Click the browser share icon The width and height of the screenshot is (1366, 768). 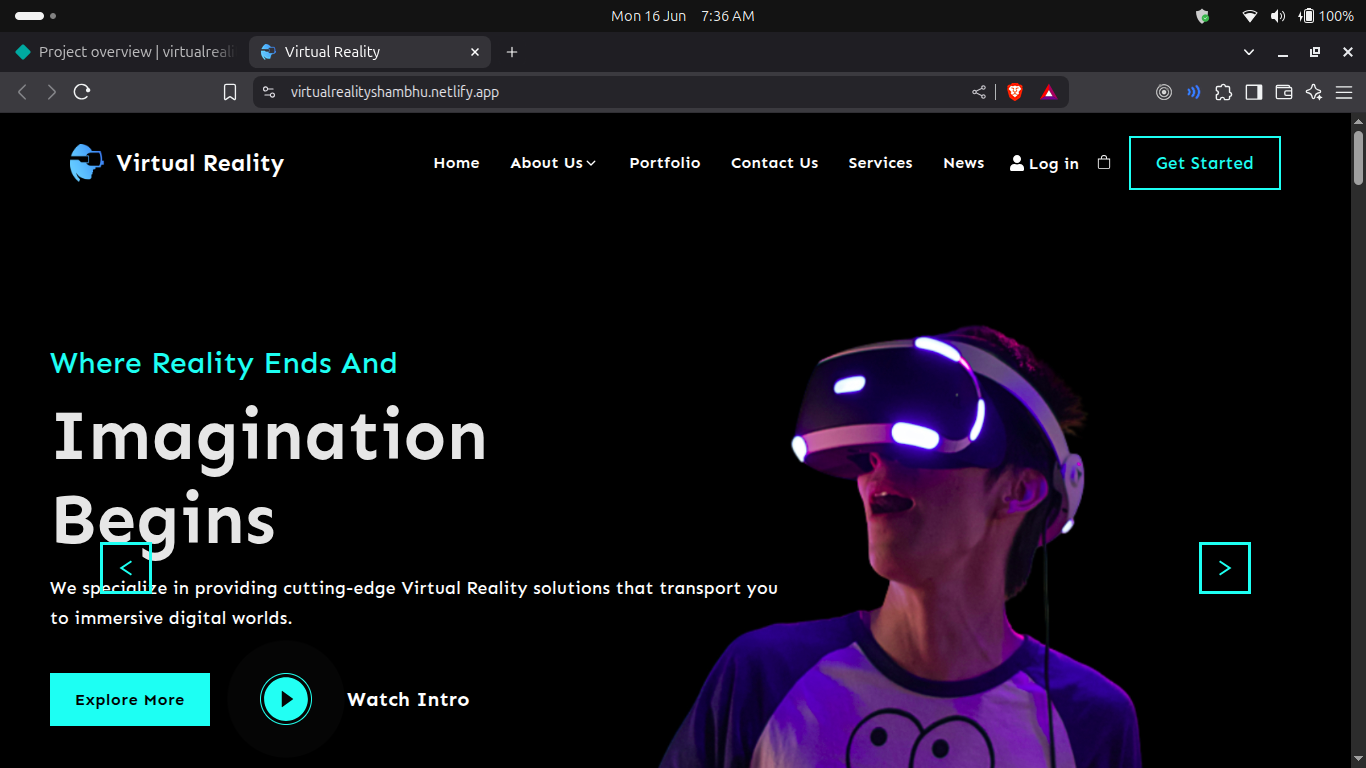(979, 91)
